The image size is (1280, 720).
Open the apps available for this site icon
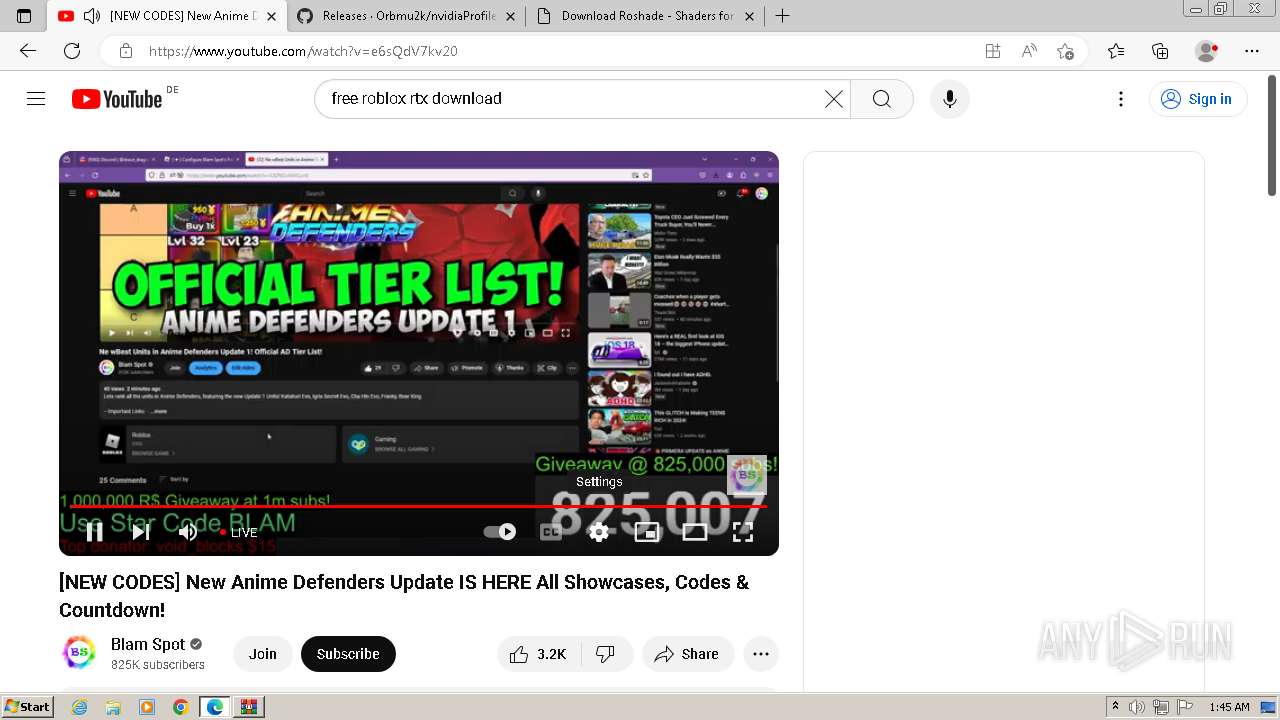click(993, 51)
